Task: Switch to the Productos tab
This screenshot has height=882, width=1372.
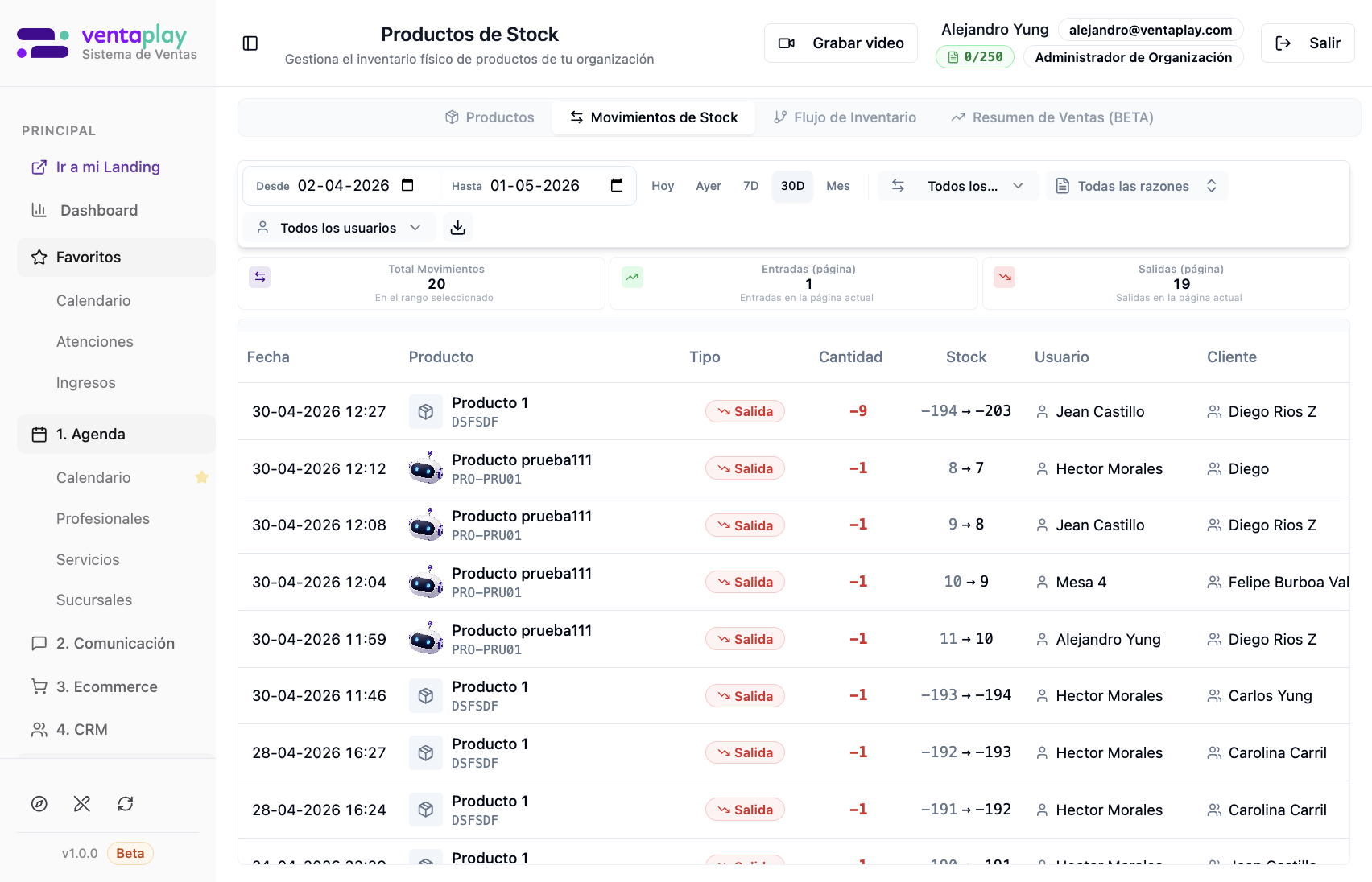Action: click(490, 117)
